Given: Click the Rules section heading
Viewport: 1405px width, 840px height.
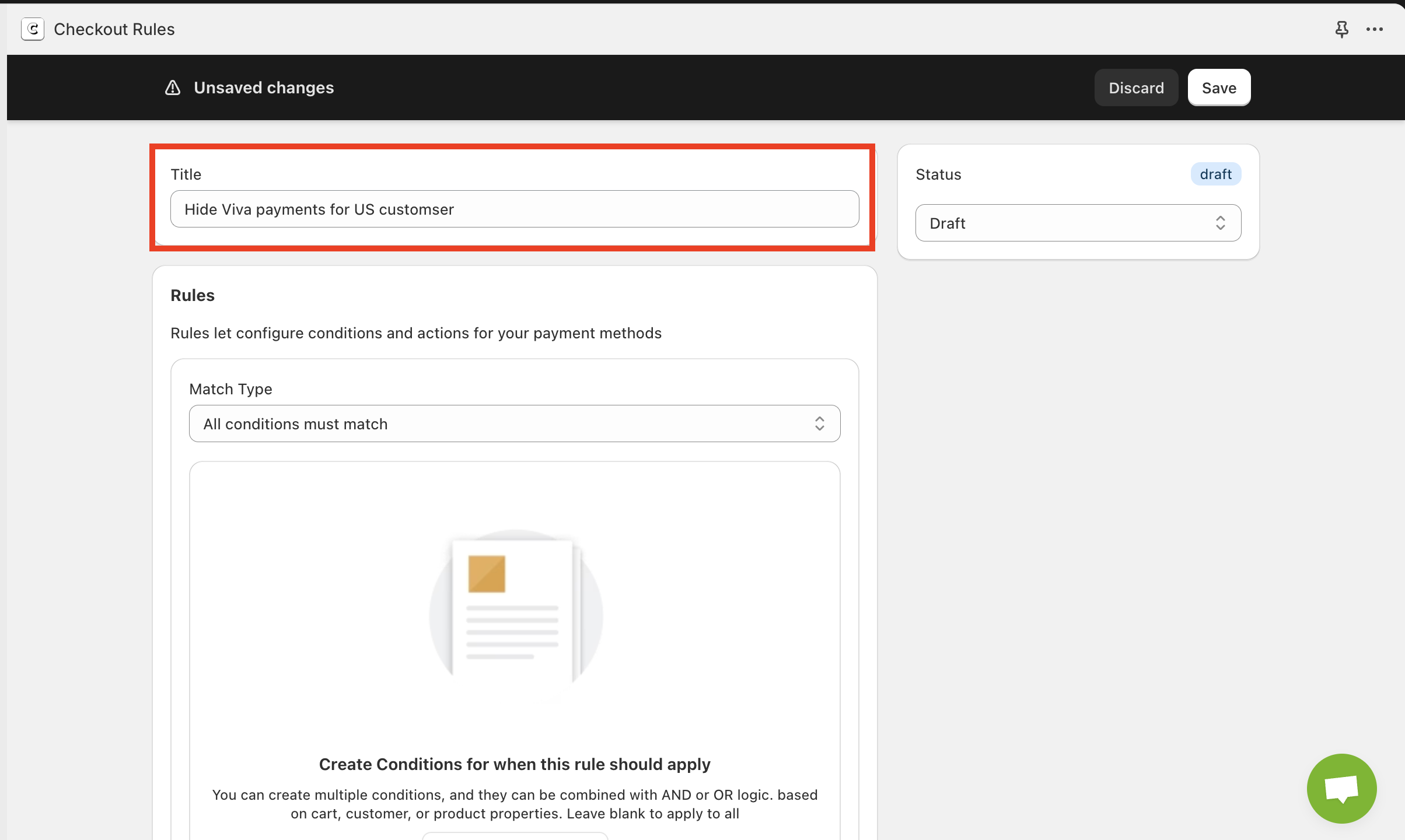Looking at the screenshot, I should tap(193, 295).
